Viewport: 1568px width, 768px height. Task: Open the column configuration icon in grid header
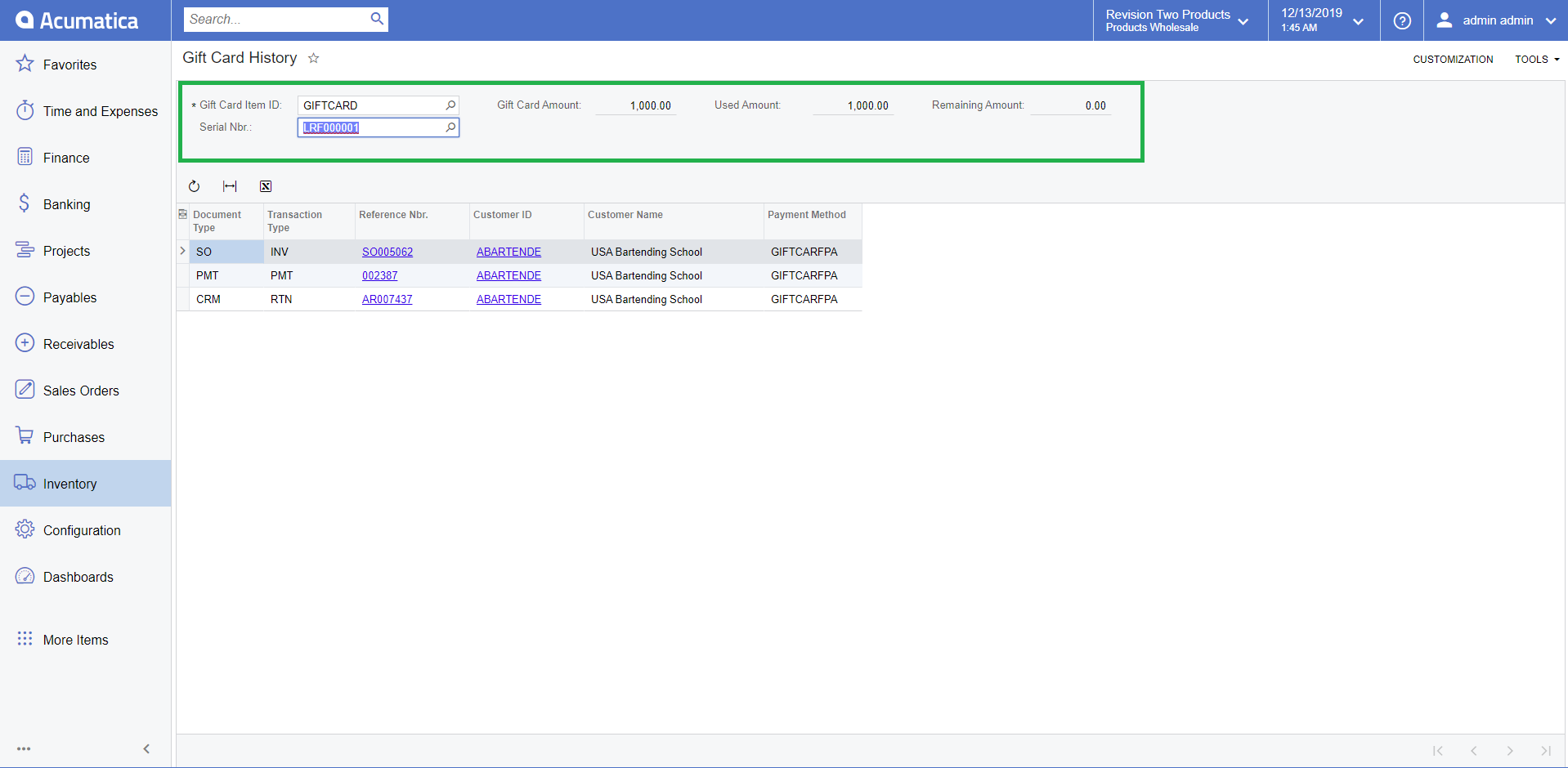(182, 214)
